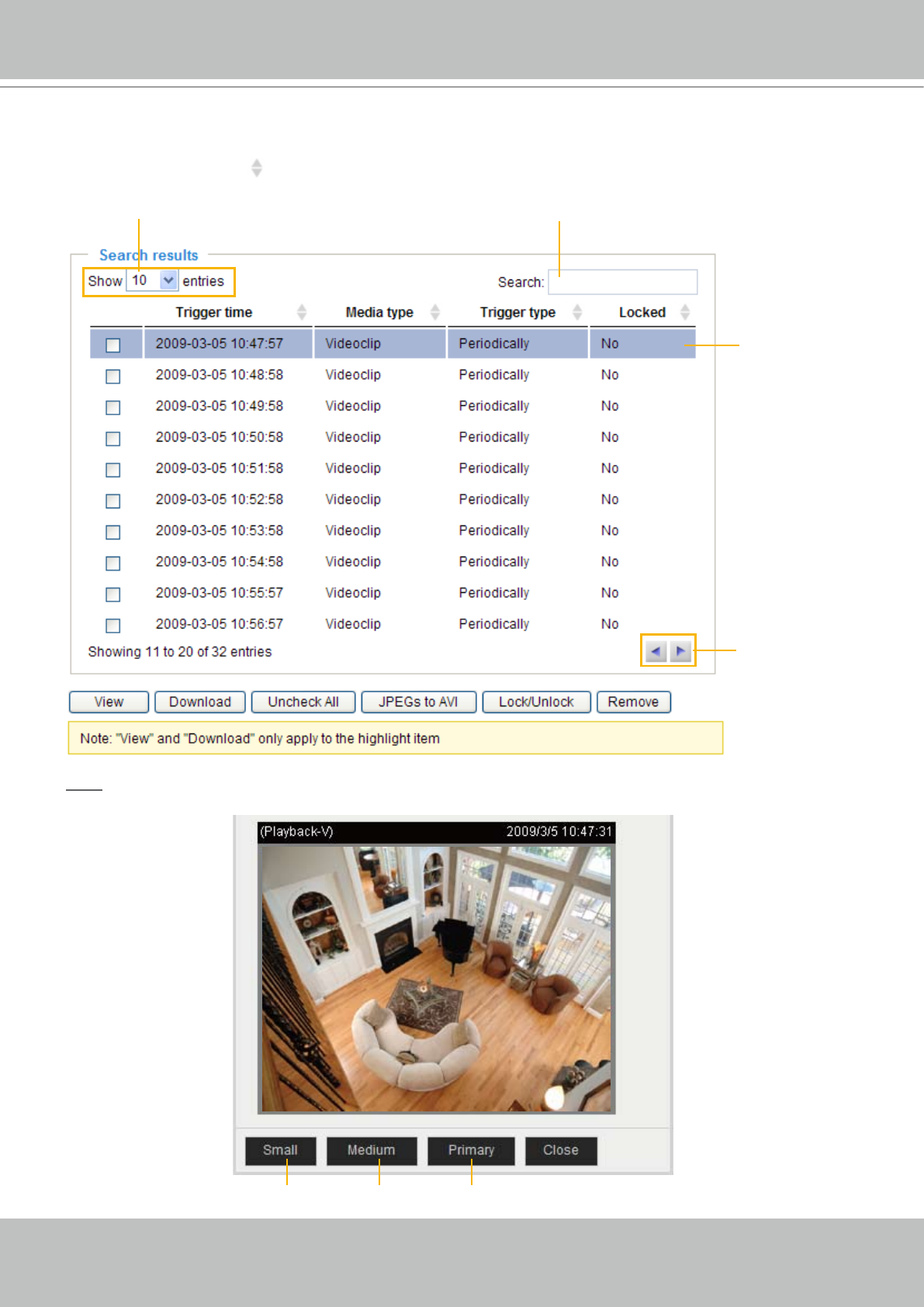Image resolution: width=924 pixels, height=1307 pixels.
Task: Convert using JPEGs to AVI button
Action: click(418, 702)
